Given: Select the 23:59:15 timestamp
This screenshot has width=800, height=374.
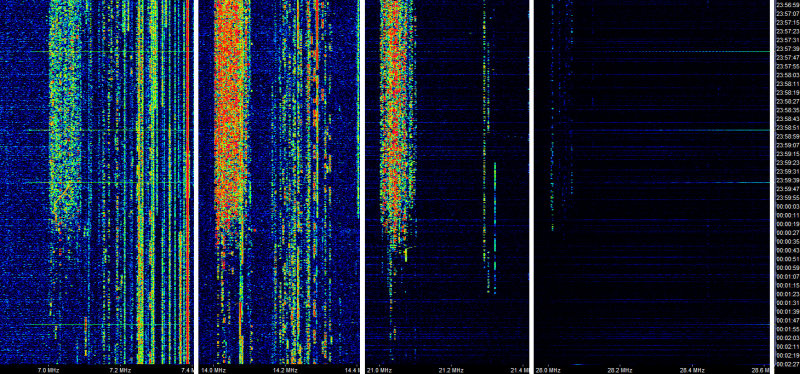Looking at the screenshot, I should 787,154.
